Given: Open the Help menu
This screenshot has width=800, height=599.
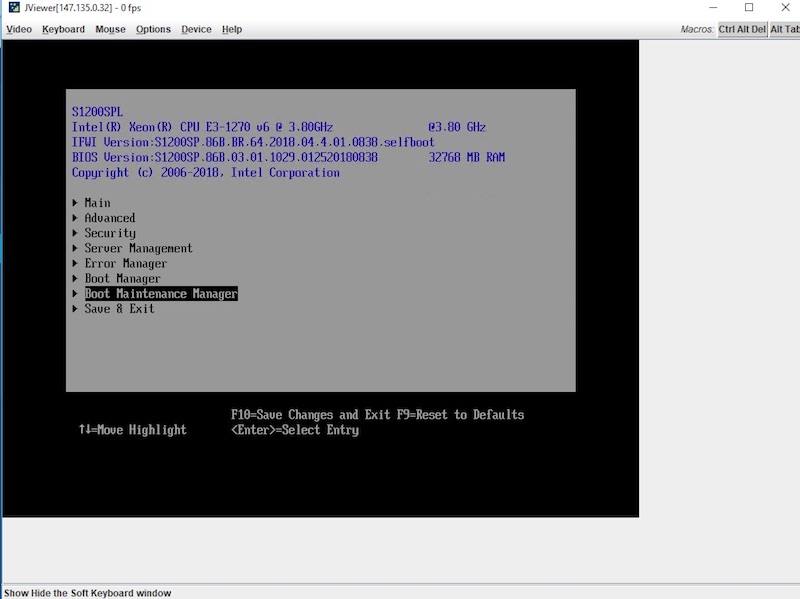Looking at the screenshot, I should (x=232, y=29).
